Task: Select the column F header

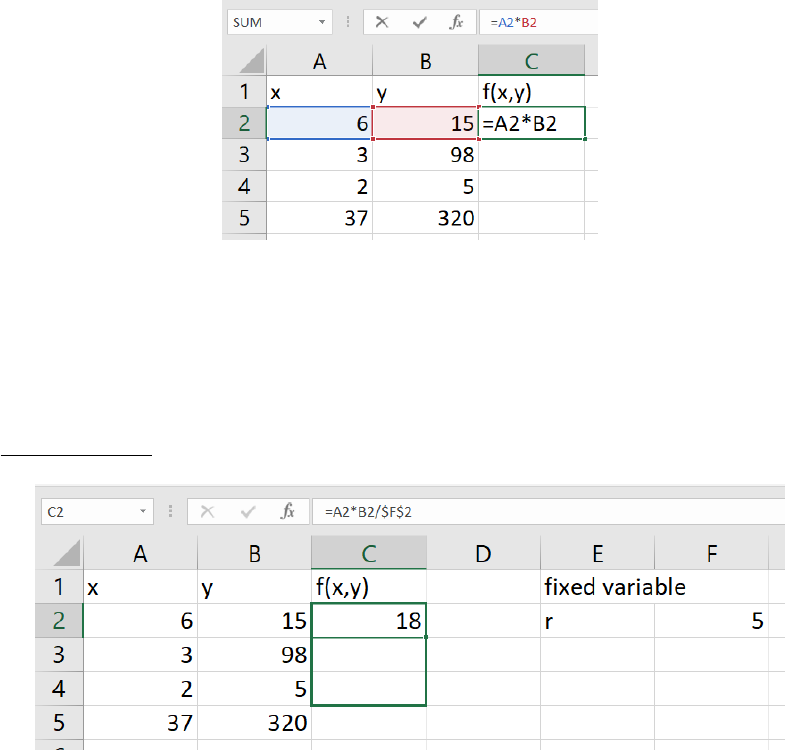Action: click(x=711, y=553)
